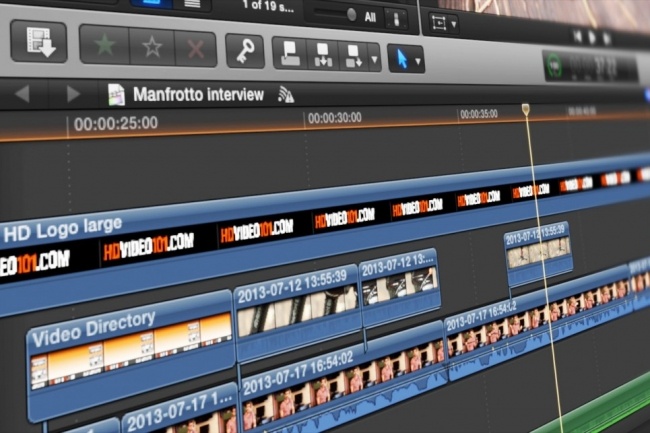
Task: Select the Video Directory clip
Action: pyautogui.click(x=130, y=357)
